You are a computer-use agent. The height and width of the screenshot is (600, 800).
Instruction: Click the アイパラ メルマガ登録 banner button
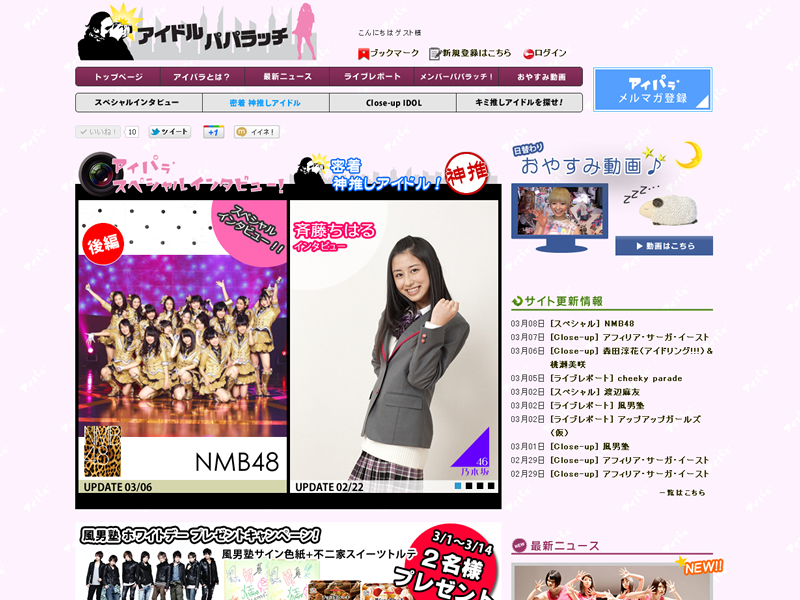(652, 89)
